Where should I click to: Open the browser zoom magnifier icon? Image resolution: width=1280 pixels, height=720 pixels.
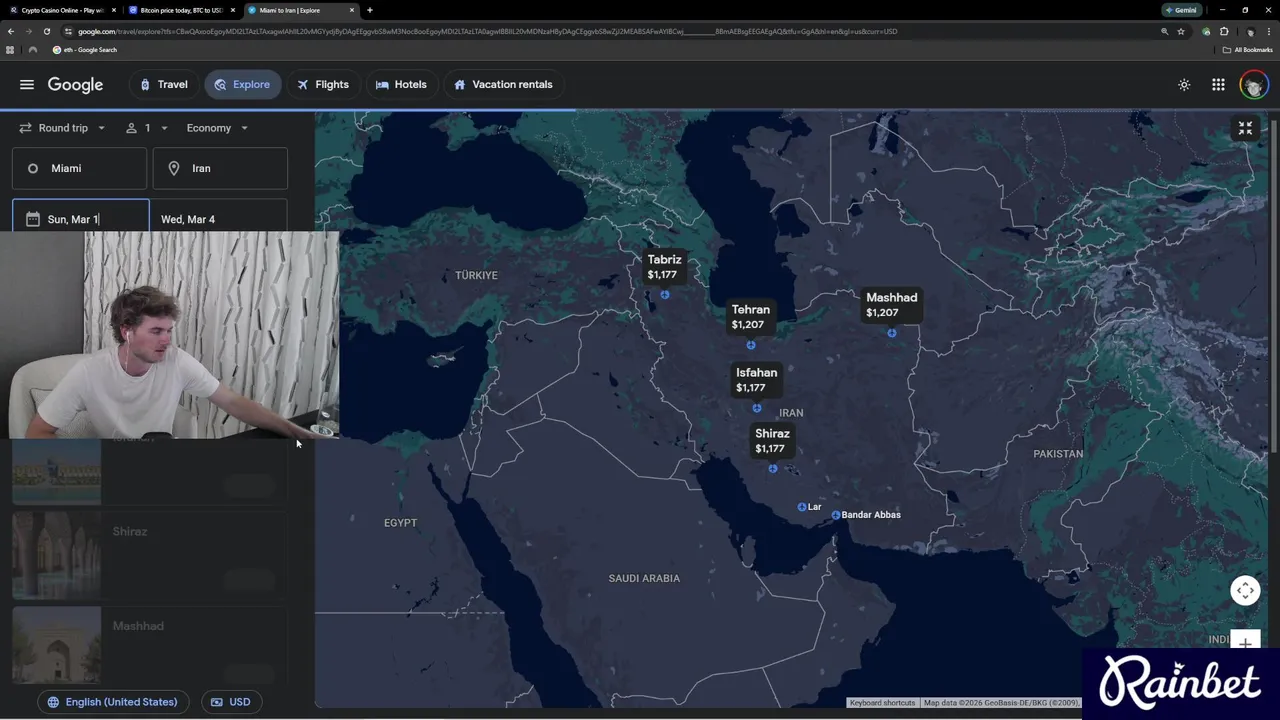tap(1164, 31)
